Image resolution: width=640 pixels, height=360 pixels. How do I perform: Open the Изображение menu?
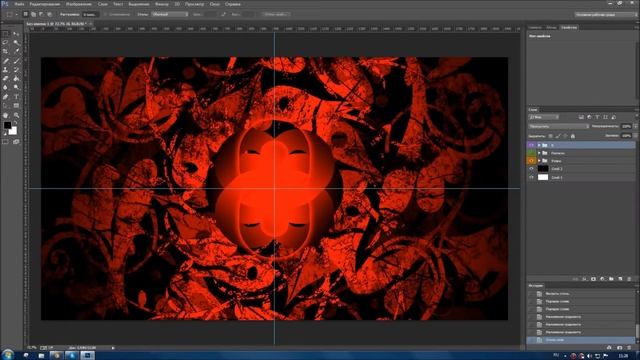pyautogui.click(x=79, y=4)
